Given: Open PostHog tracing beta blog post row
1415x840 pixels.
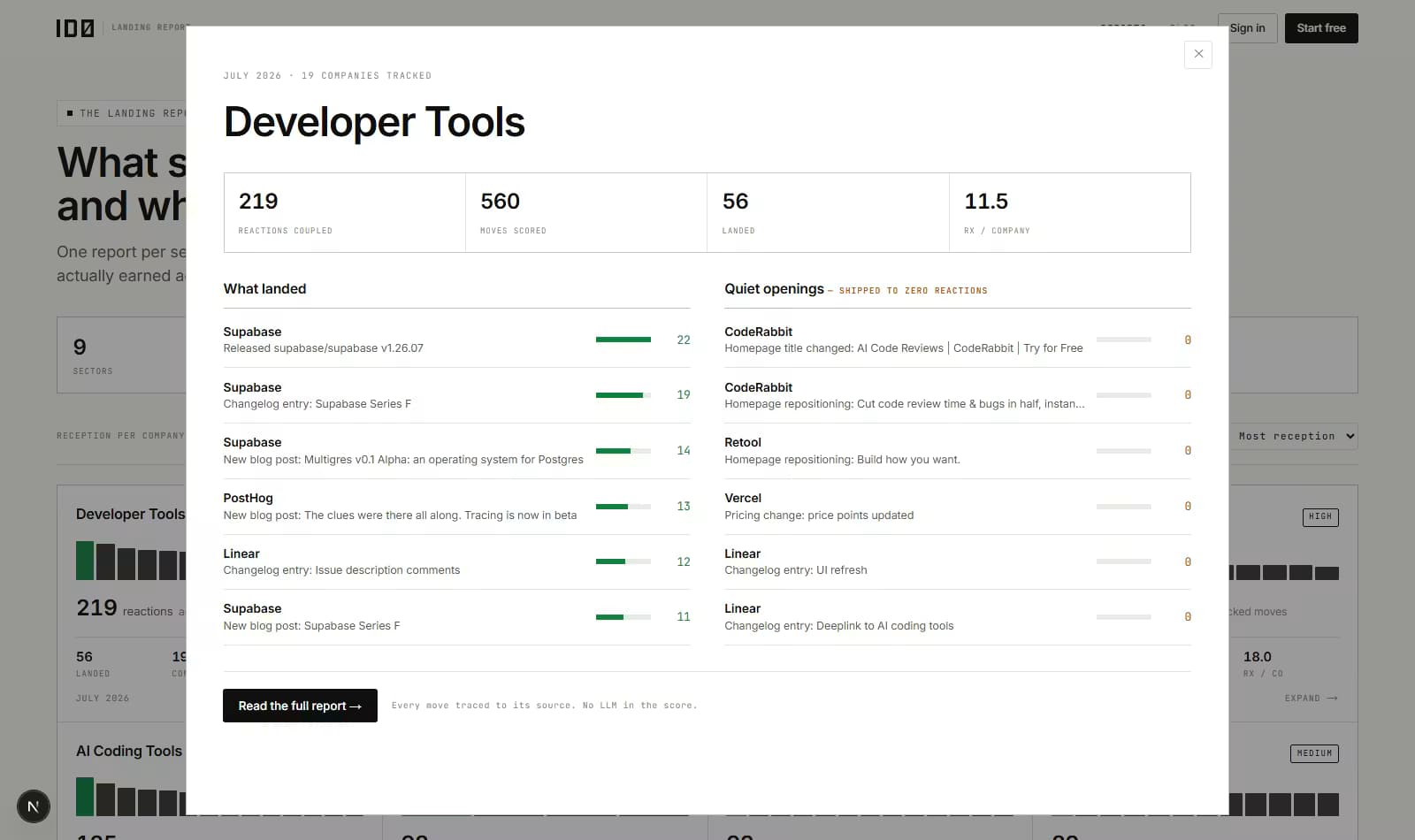Looking at the screenshot, I should (x=456, y=506).
